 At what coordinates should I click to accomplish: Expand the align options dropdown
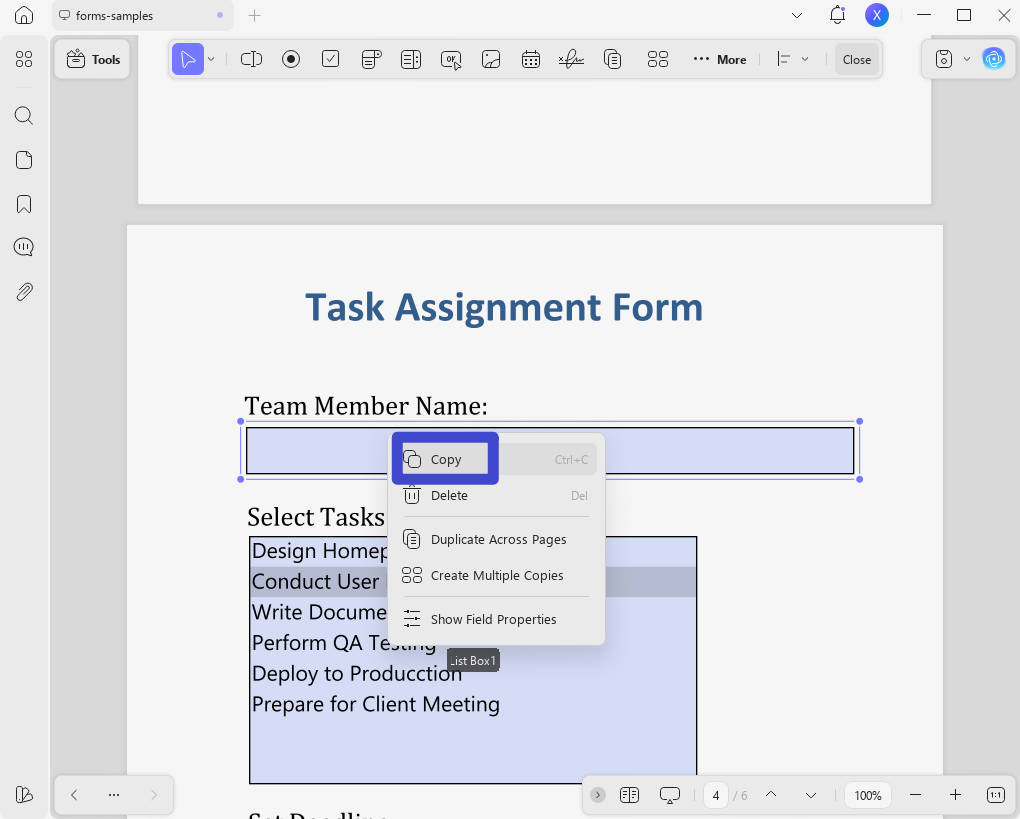(x=805, y=59)
